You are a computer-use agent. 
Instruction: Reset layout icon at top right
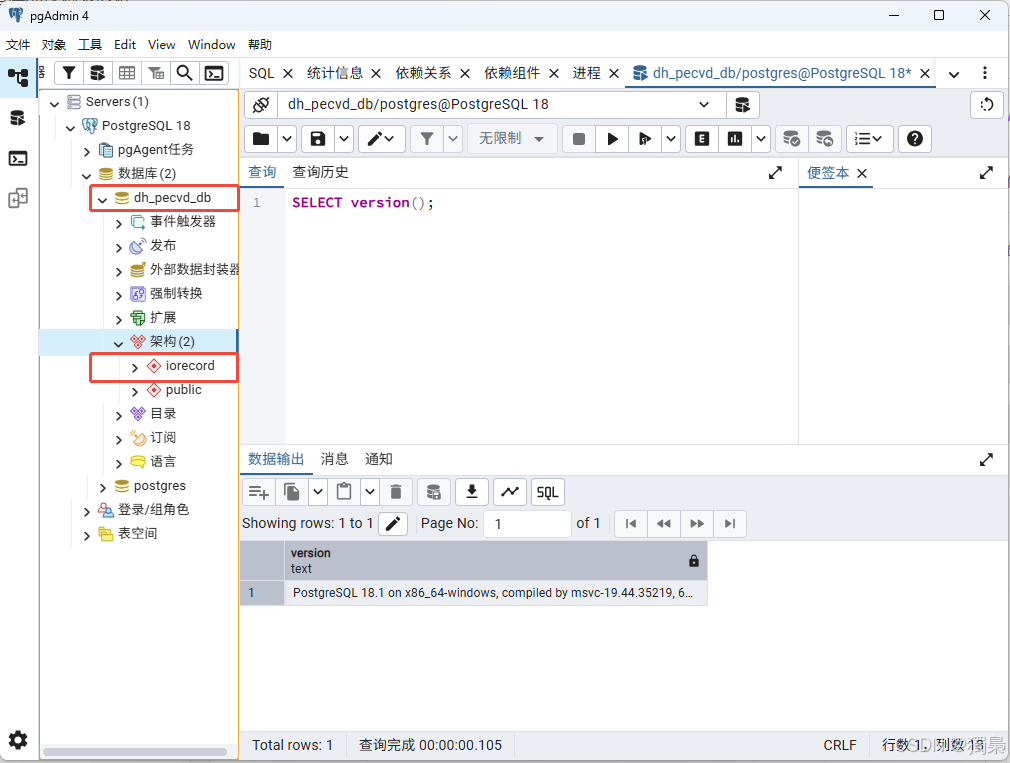point(987,105)
